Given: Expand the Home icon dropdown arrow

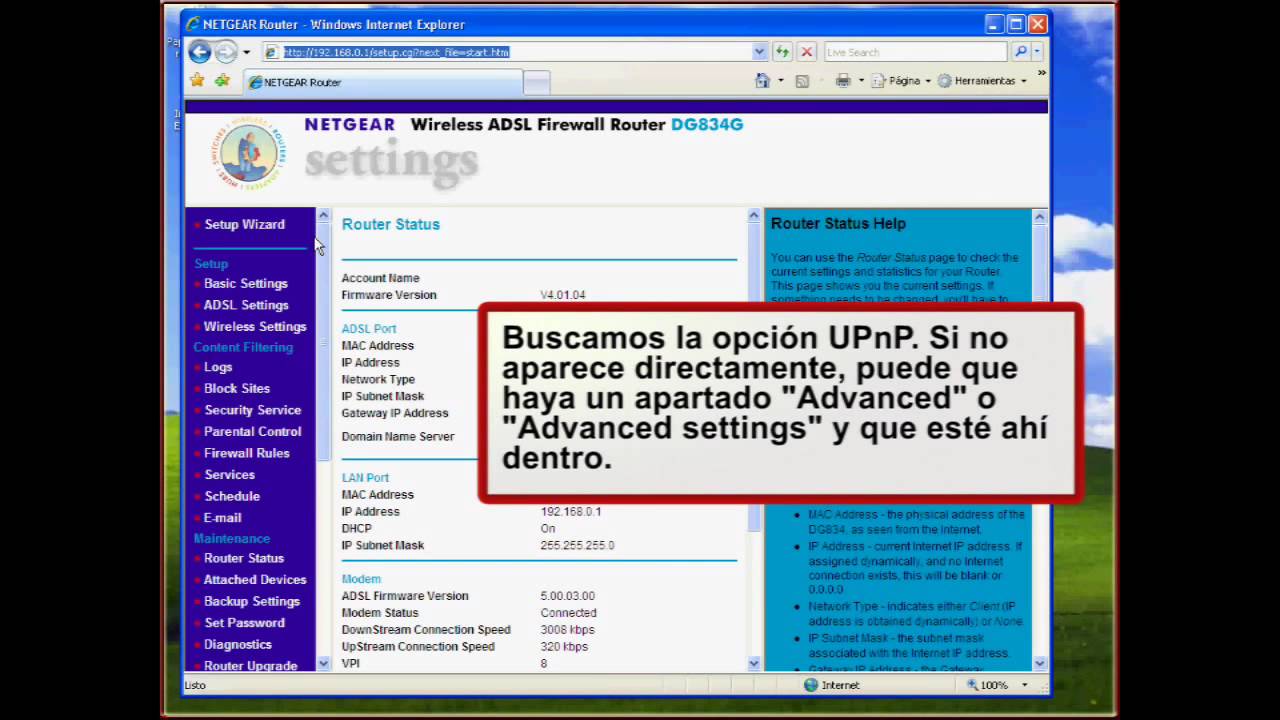Looking at the screenshot, I should tap(780, 81).
